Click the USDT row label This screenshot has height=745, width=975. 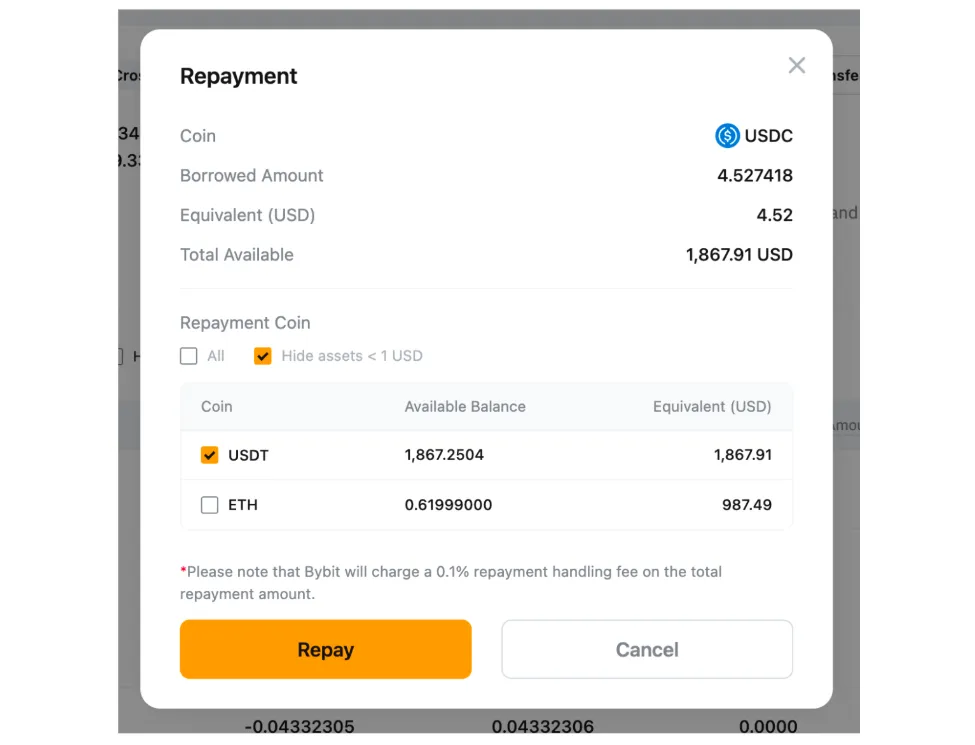tap(248, 455)
